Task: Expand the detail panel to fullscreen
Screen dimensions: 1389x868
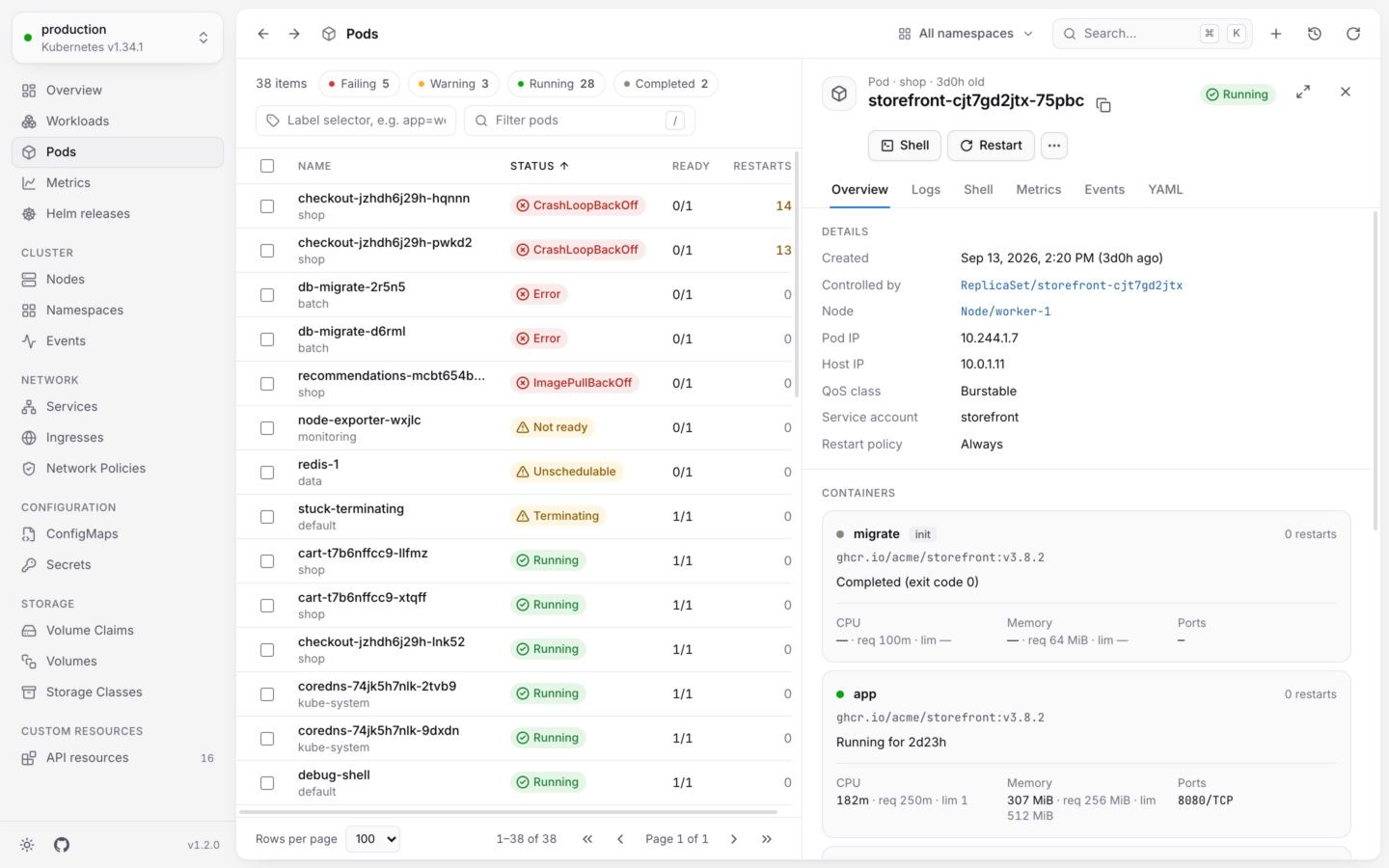Action: [1303, 92]
